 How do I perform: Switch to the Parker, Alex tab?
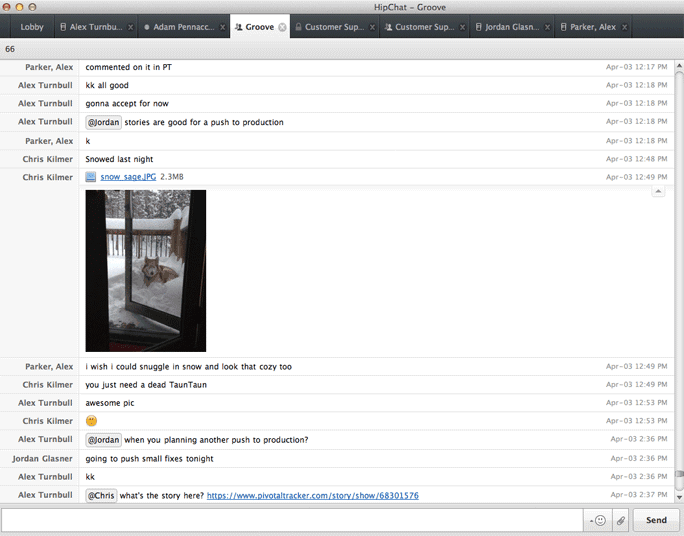(593, 27)
